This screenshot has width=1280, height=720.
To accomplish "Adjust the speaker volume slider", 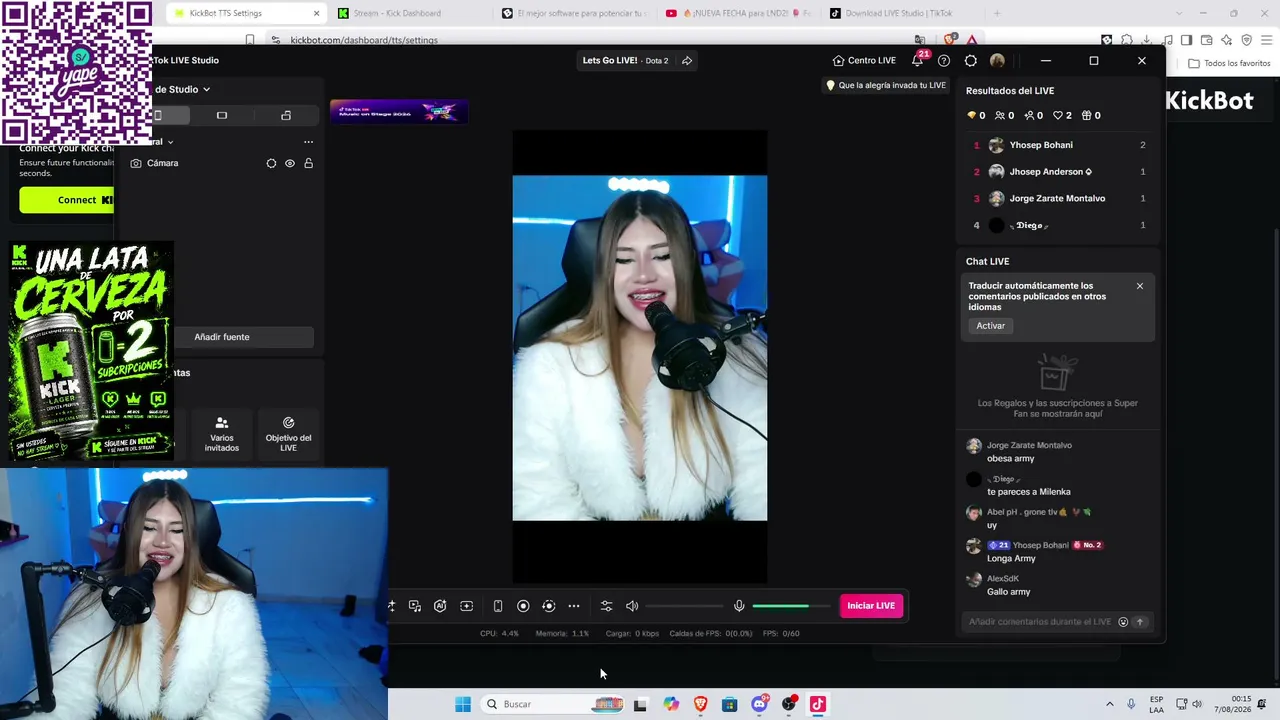I will [684, 606].
